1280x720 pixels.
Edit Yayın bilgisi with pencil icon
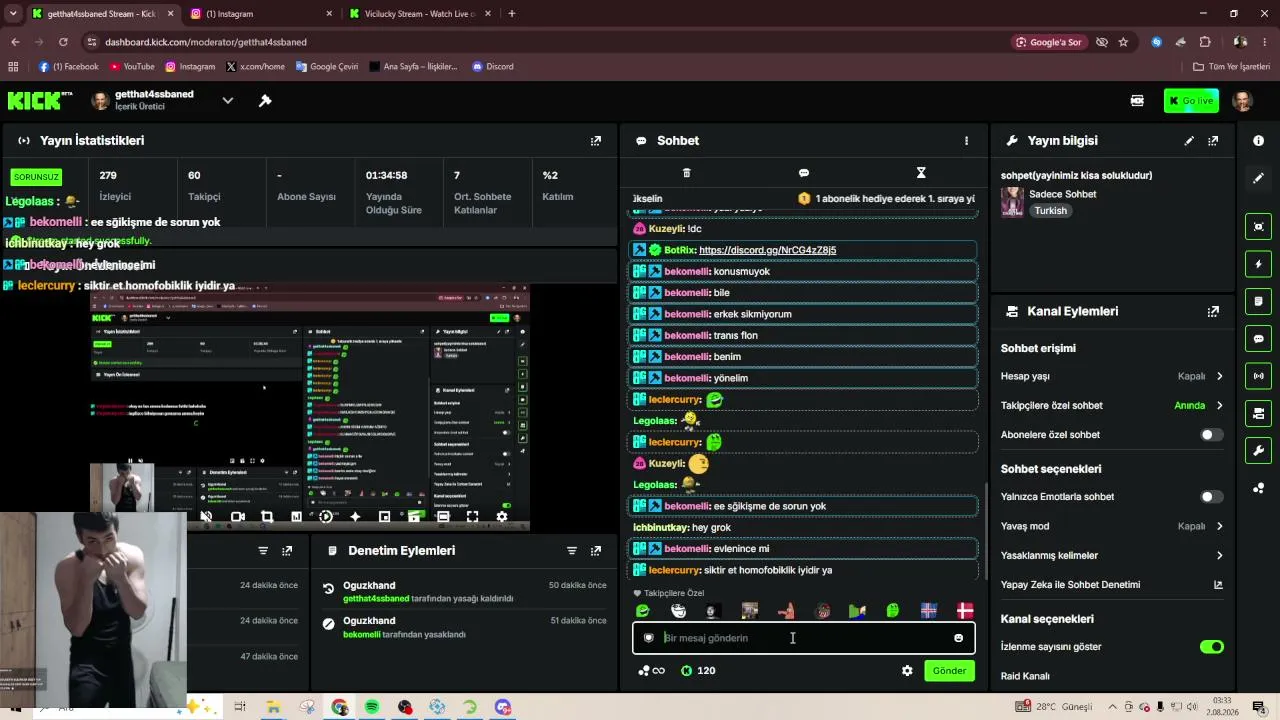1189,141
